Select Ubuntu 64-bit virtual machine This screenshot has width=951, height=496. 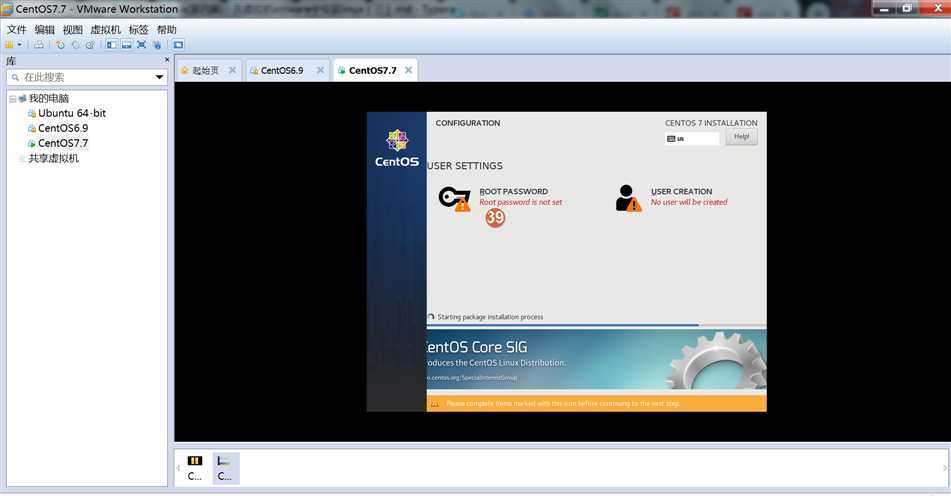pyautogui.click(x=72, y=113)
